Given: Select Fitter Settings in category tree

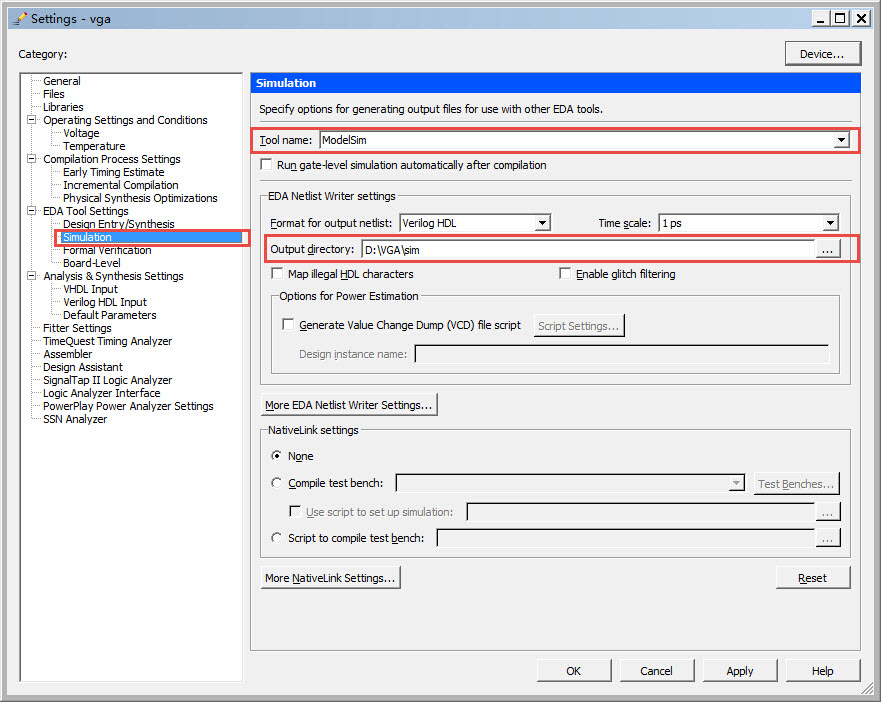Looking at the screenshot, I should pos(77,328).
